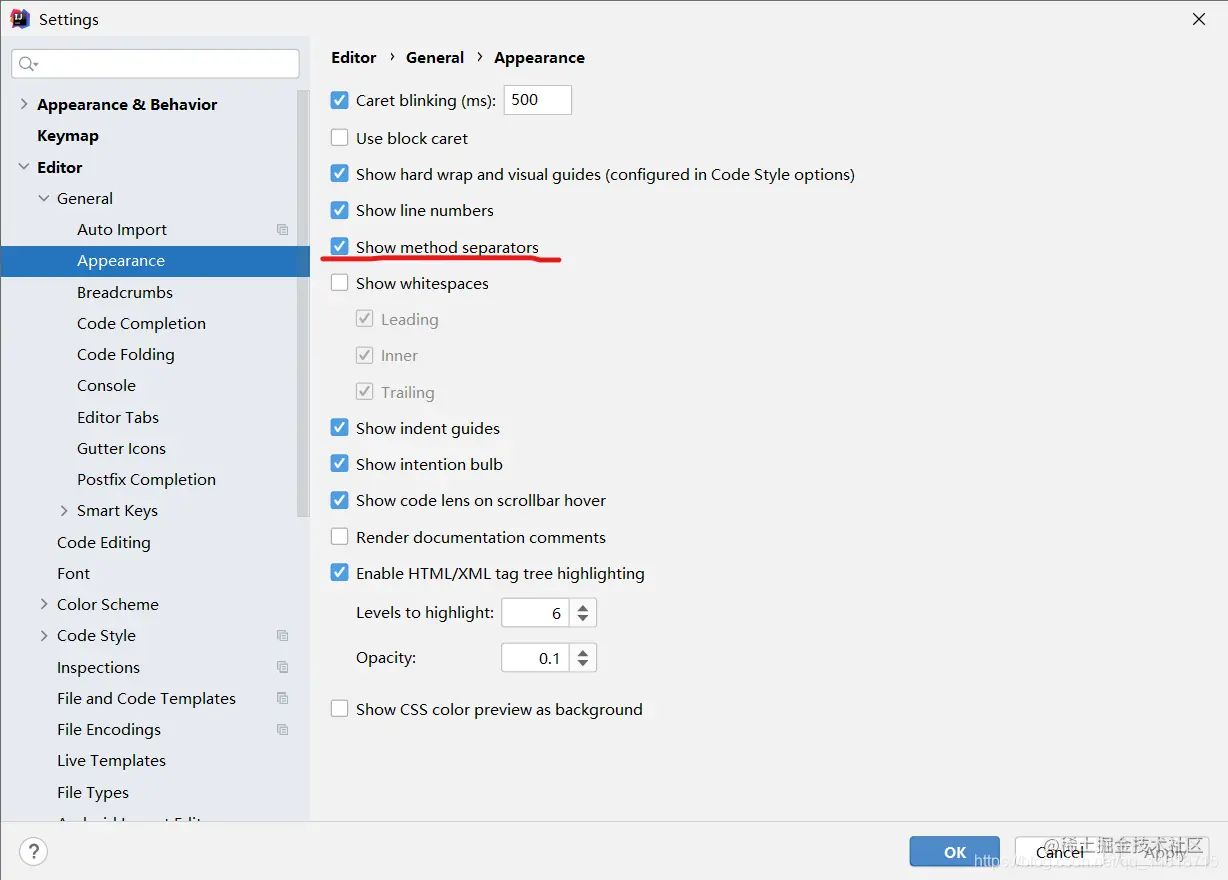Decrease Opacity value with down arrow
1228x880 pixels.
(583, 664)
